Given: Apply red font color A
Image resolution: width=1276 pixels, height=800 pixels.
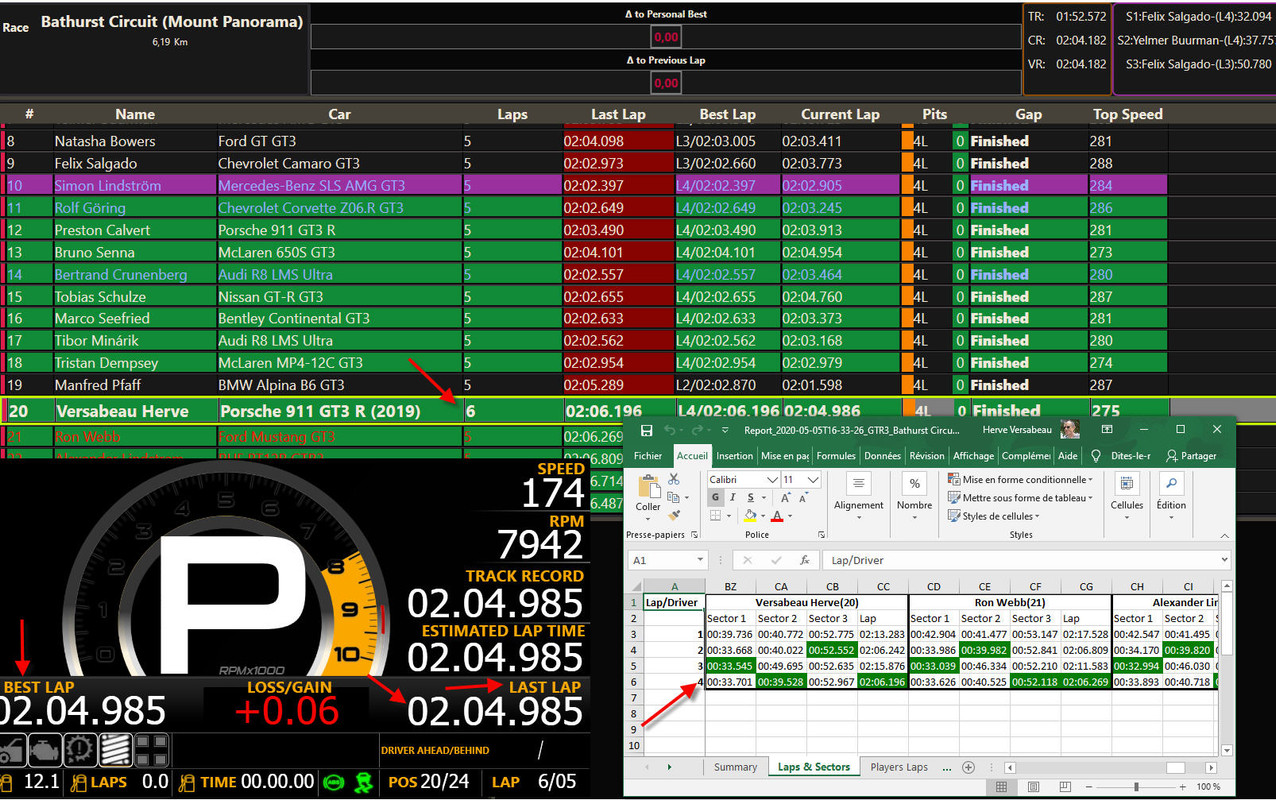Looking at the screenshot, I should (777, 516).
